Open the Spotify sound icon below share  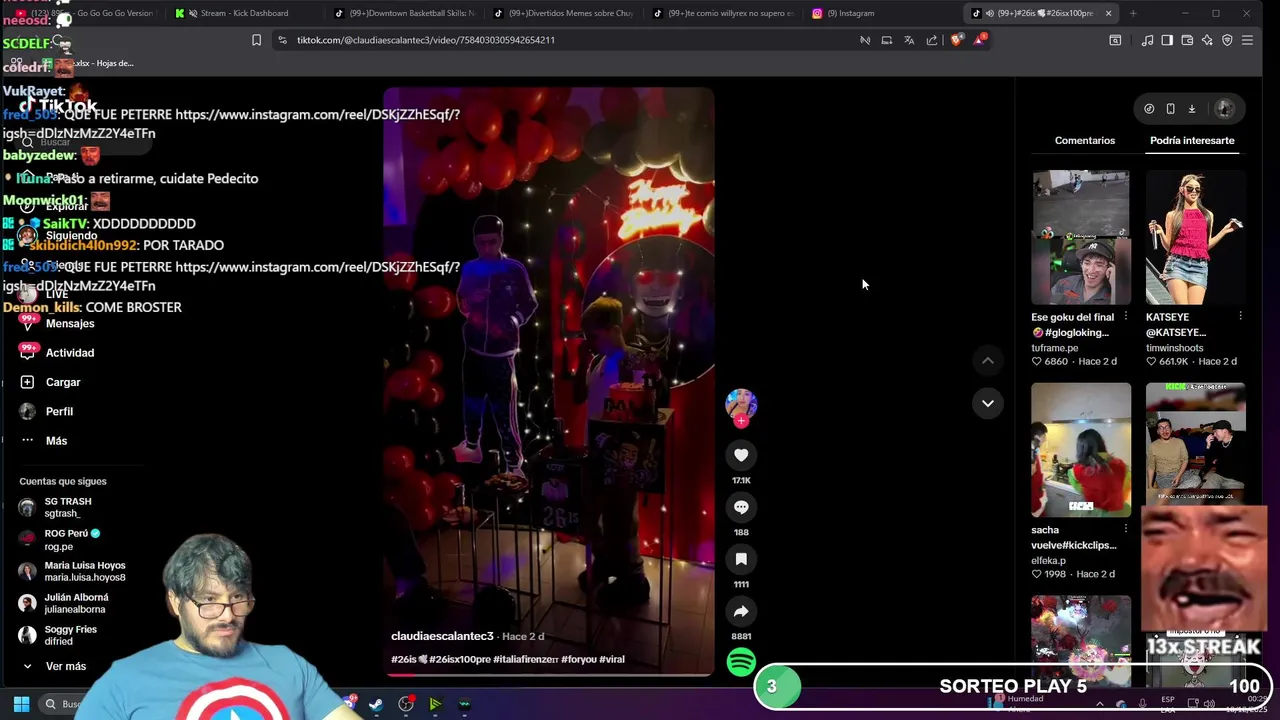[x=741, y=662]
